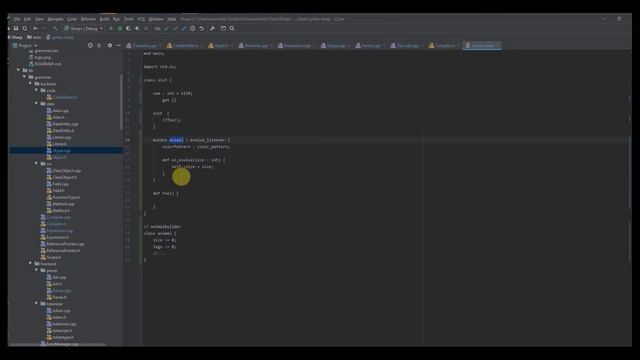This screenshot has height=360, width=640.
Task: Collapse the data folder in the project tree
Action: pyautogui.click(x=37, y=104)
